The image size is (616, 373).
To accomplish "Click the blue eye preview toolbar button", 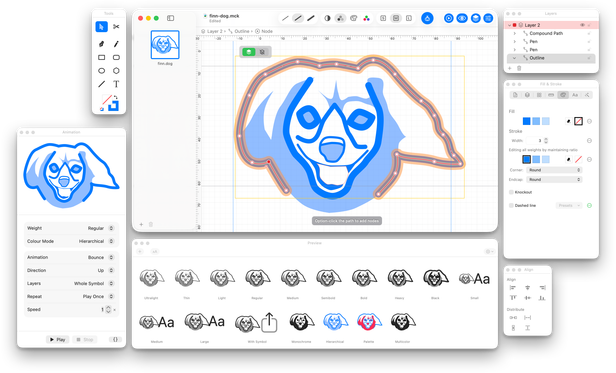I will click(462, 18).
